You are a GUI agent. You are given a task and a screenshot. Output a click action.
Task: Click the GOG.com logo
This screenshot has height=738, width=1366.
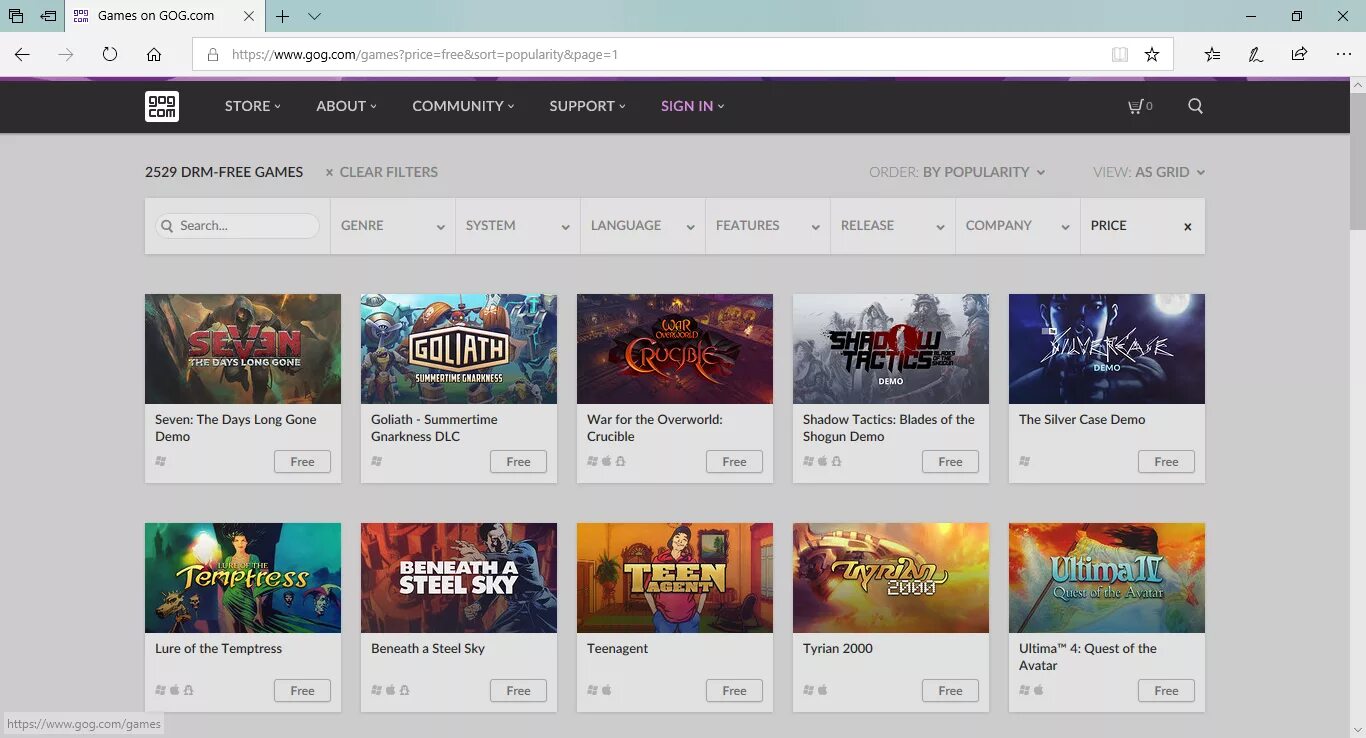tap(162, 106)
